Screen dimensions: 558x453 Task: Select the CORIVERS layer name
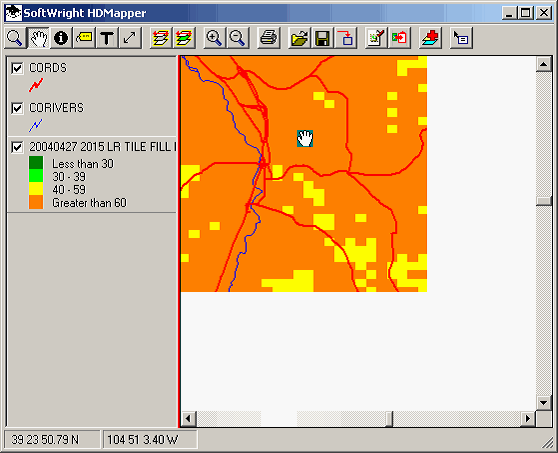click(x=56, y=108)
